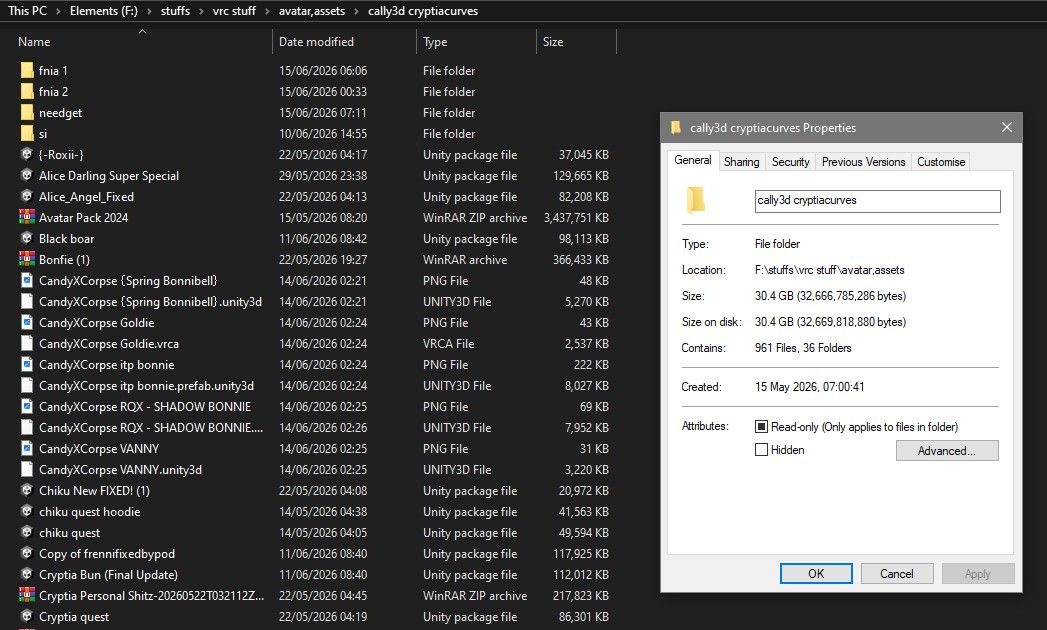1047x630 pixels.
Task: Click the chiku quest hoodie Unity icon
Action: point(27,512)
